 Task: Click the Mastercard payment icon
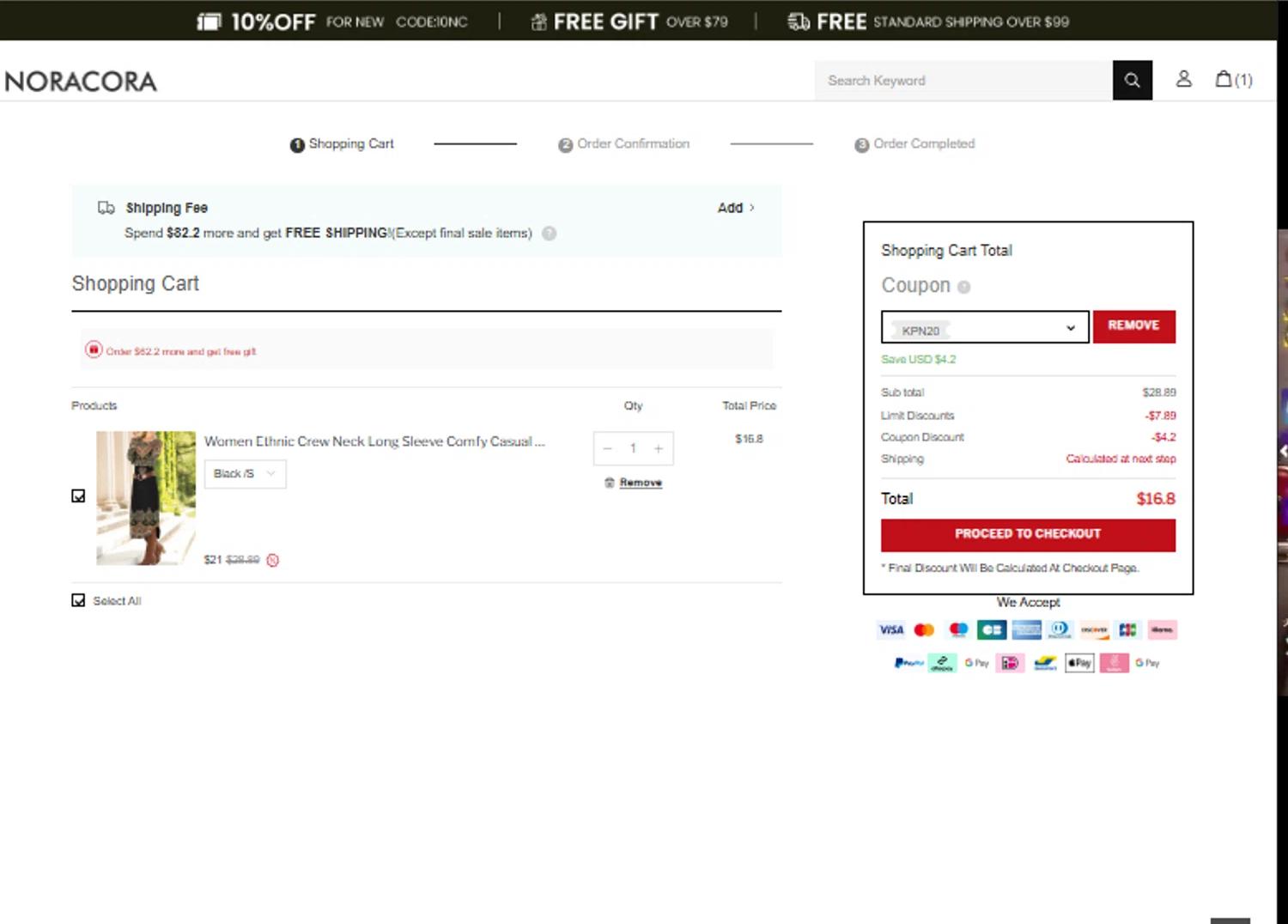pyautogui.click(x=924, y=630)
